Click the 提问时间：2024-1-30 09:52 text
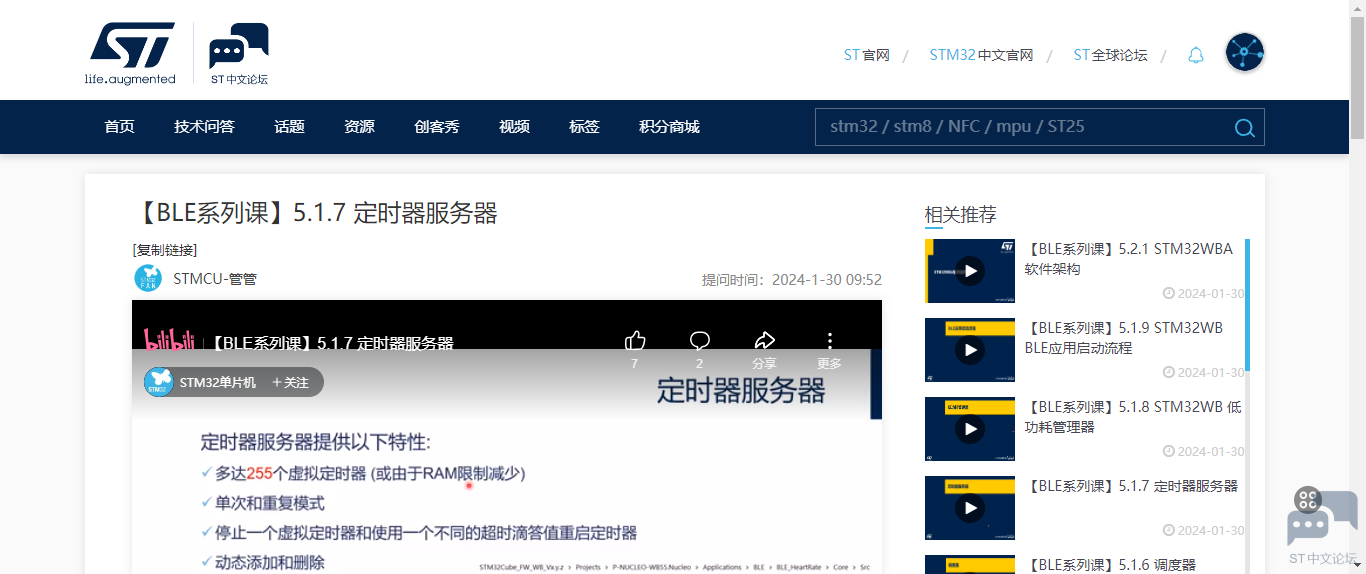 [792, 280]
